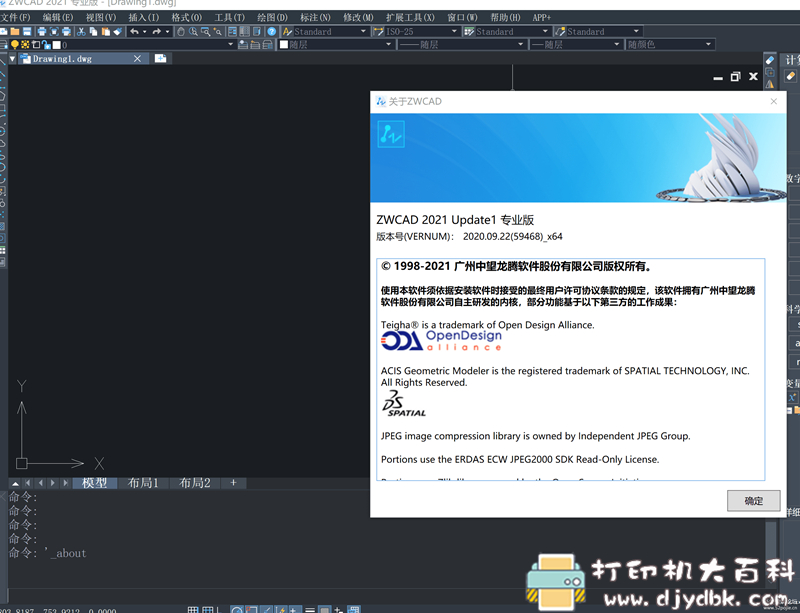This screenshot has width=800, height=613.
Task: Expand the Redo history dropdown arrow
Action: 167,32
